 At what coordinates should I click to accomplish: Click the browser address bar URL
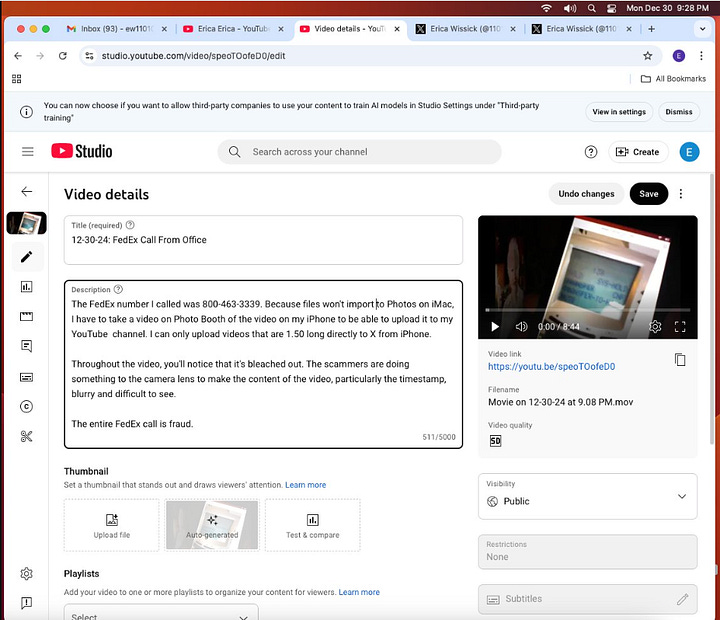193,56
